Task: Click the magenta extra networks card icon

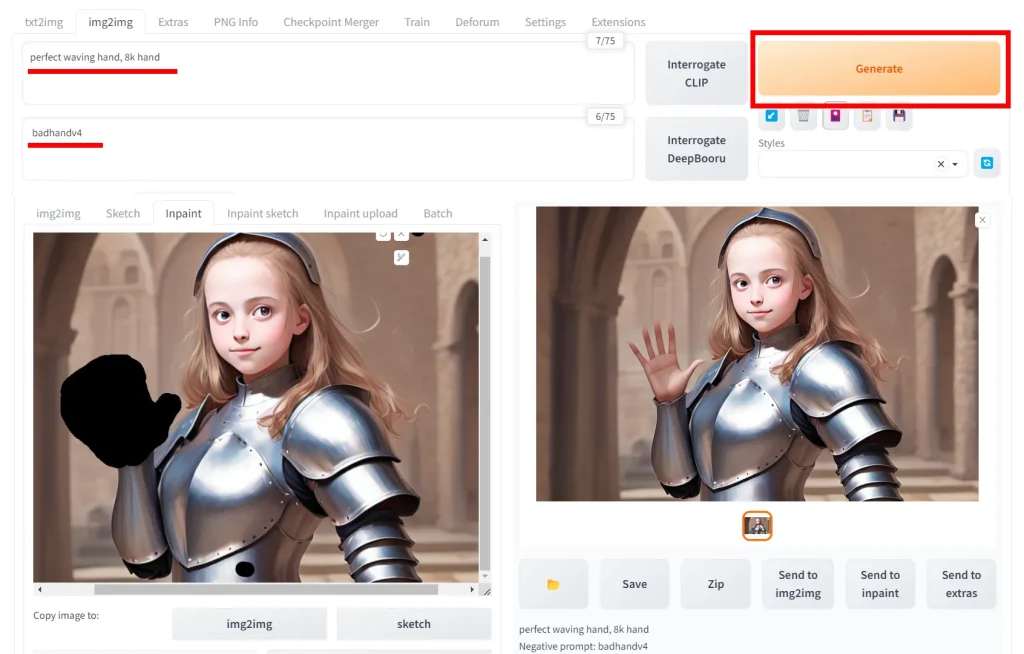Action: point(835,116)
